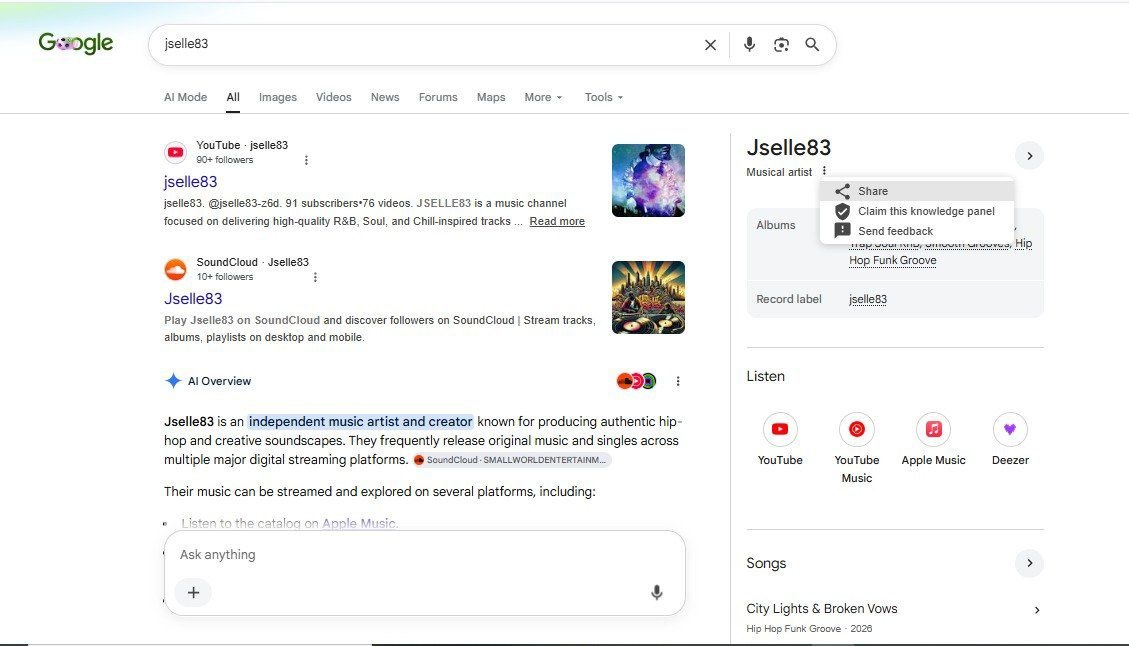This screenshot has height=646, width=1129.
Task: Open City Lights & Broken Vows chevron
Action: [1037, 610]
